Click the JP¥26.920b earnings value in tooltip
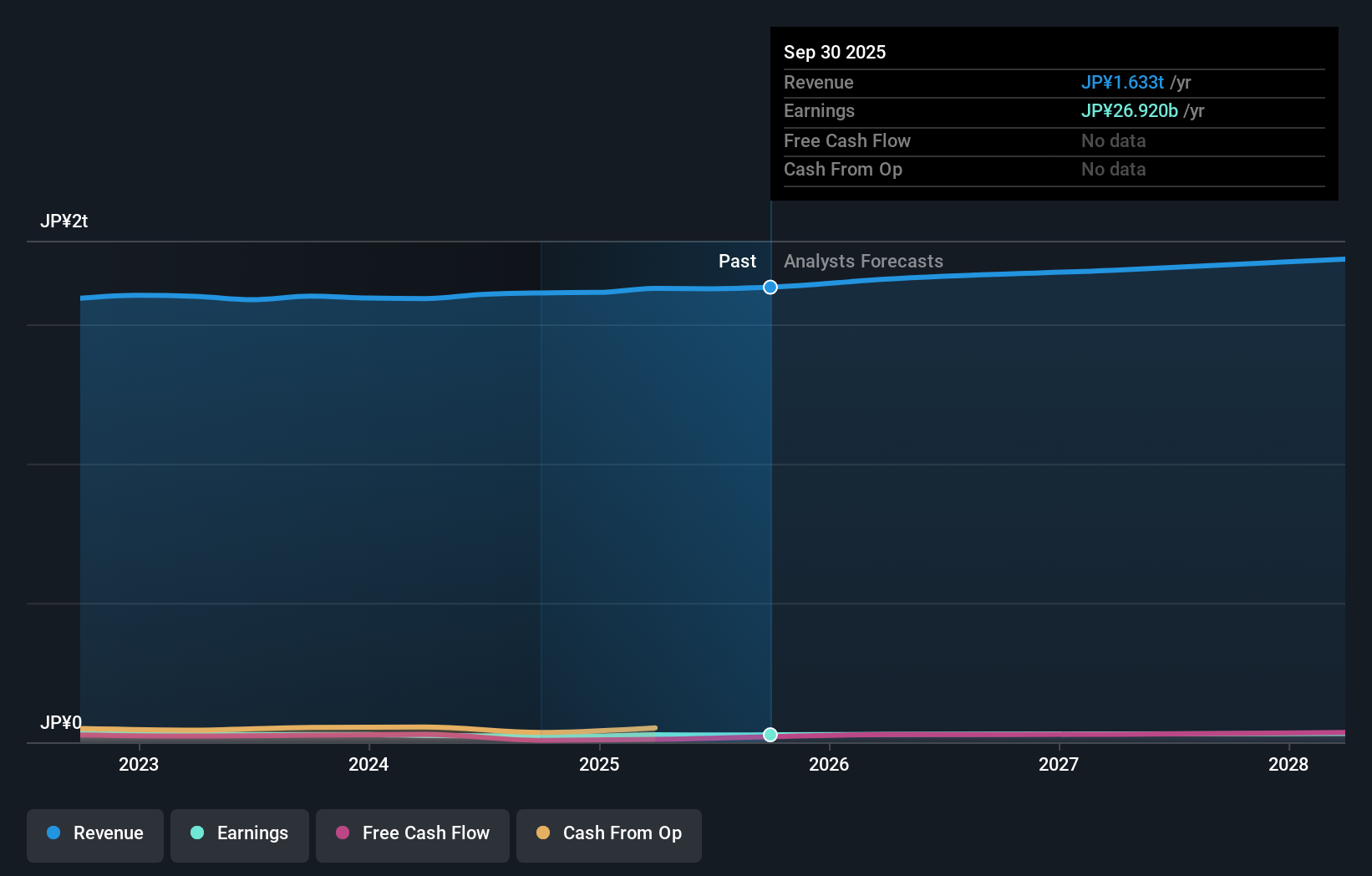The height and width of the screenshot is (876, 1372). (1131, 110)
